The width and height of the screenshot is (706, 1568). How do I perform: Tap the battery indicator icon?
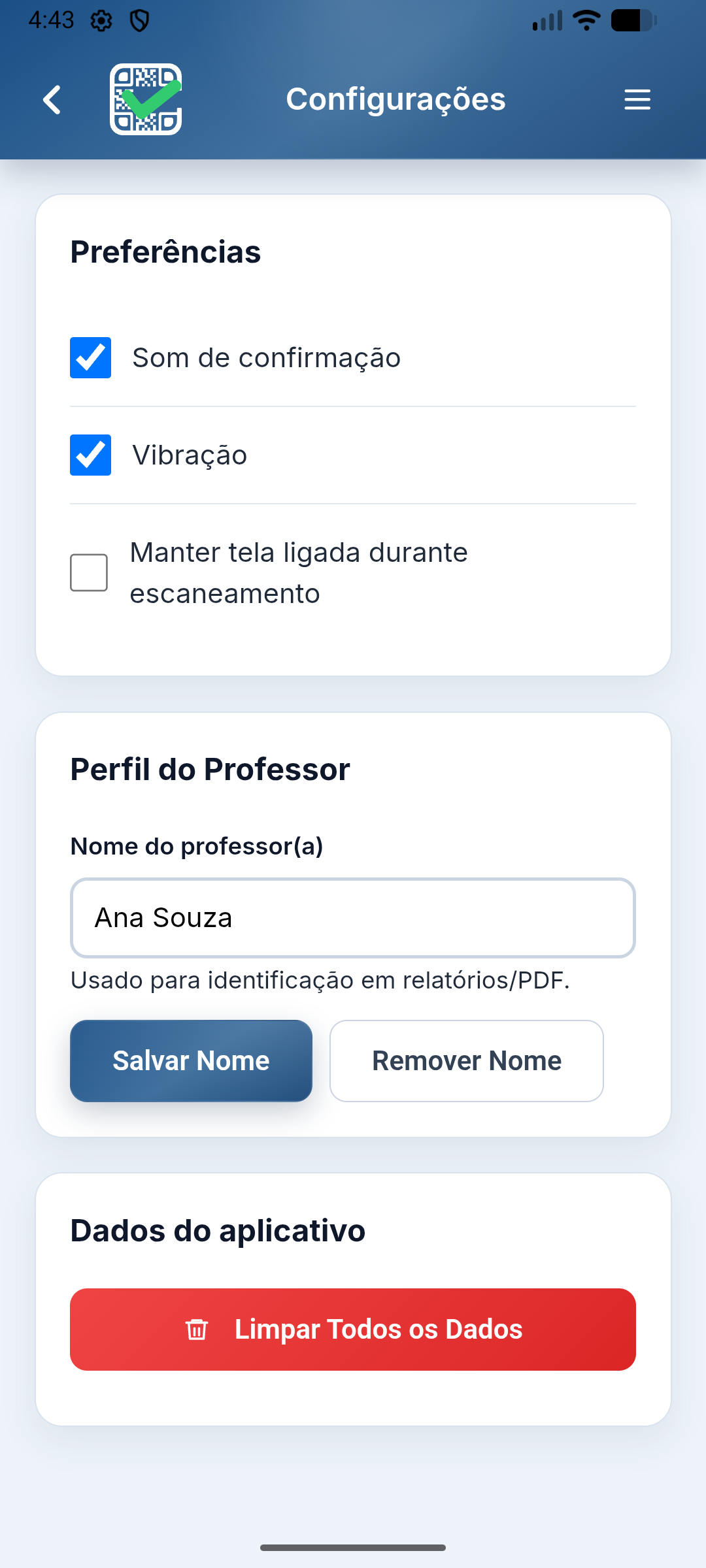633,21
